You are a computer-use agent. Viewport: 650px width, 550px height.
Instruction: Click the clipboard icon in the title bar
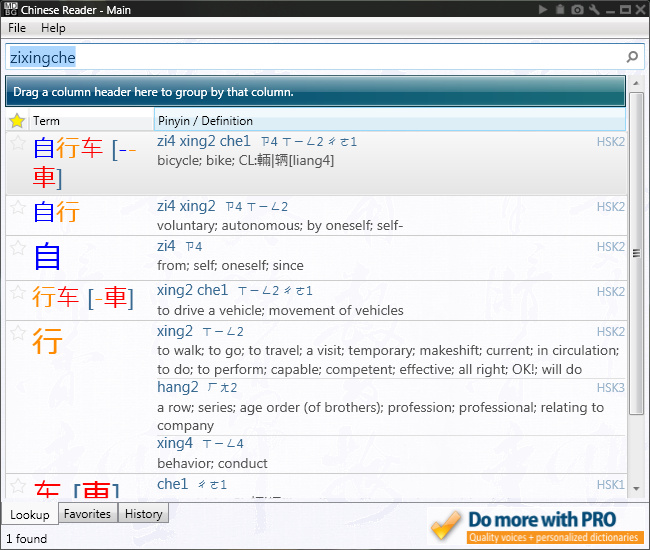pos(560,9)
